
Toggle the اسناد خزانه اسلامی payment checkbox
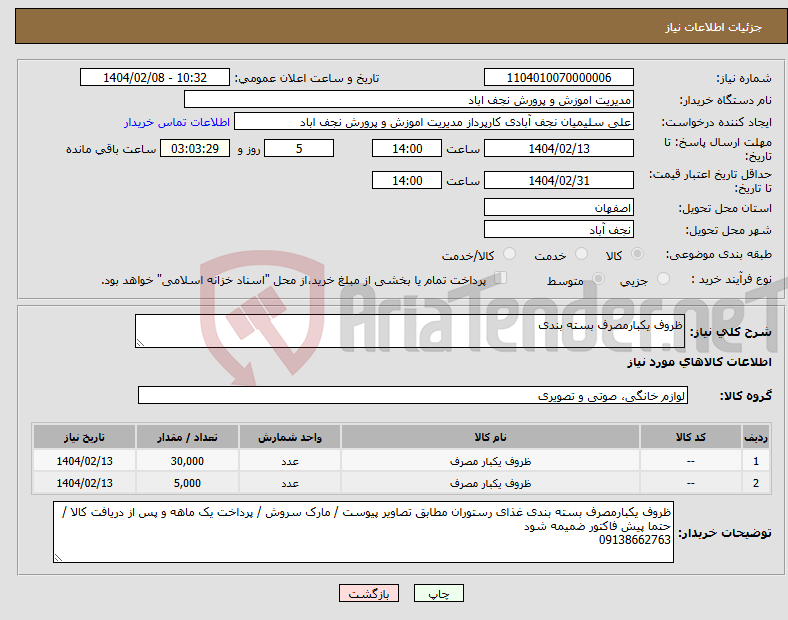click(500, 277)
